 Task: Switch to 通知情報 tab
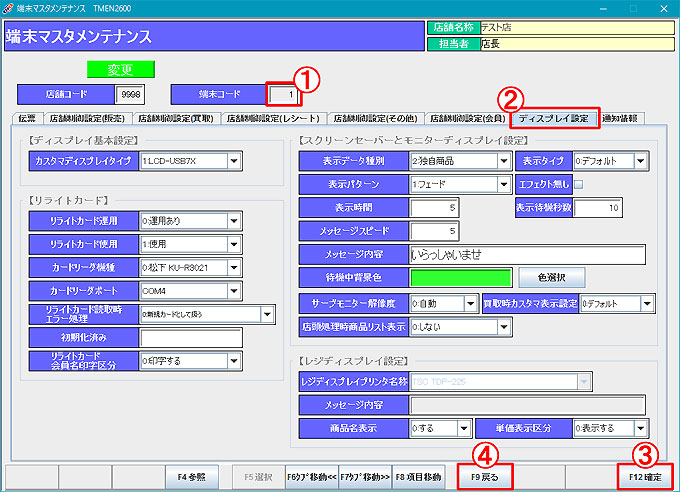pyautogui.click(x=620, y=118)
